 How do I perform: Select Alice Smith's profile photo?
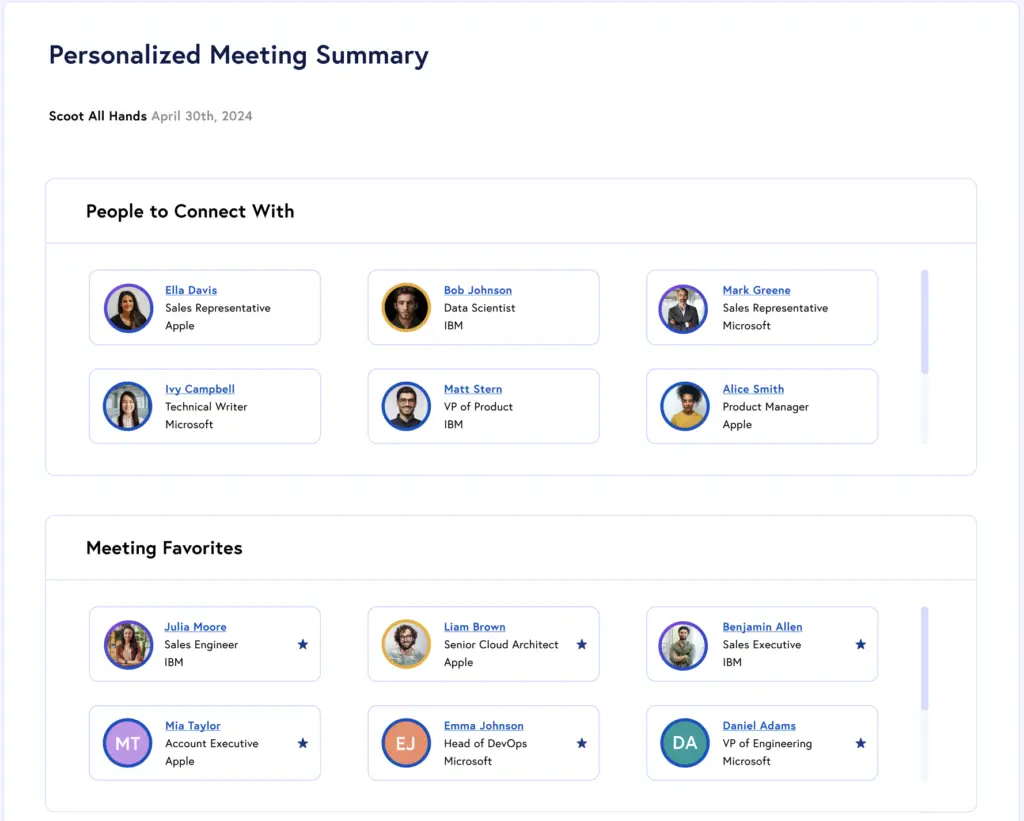[x=685, y=406]
